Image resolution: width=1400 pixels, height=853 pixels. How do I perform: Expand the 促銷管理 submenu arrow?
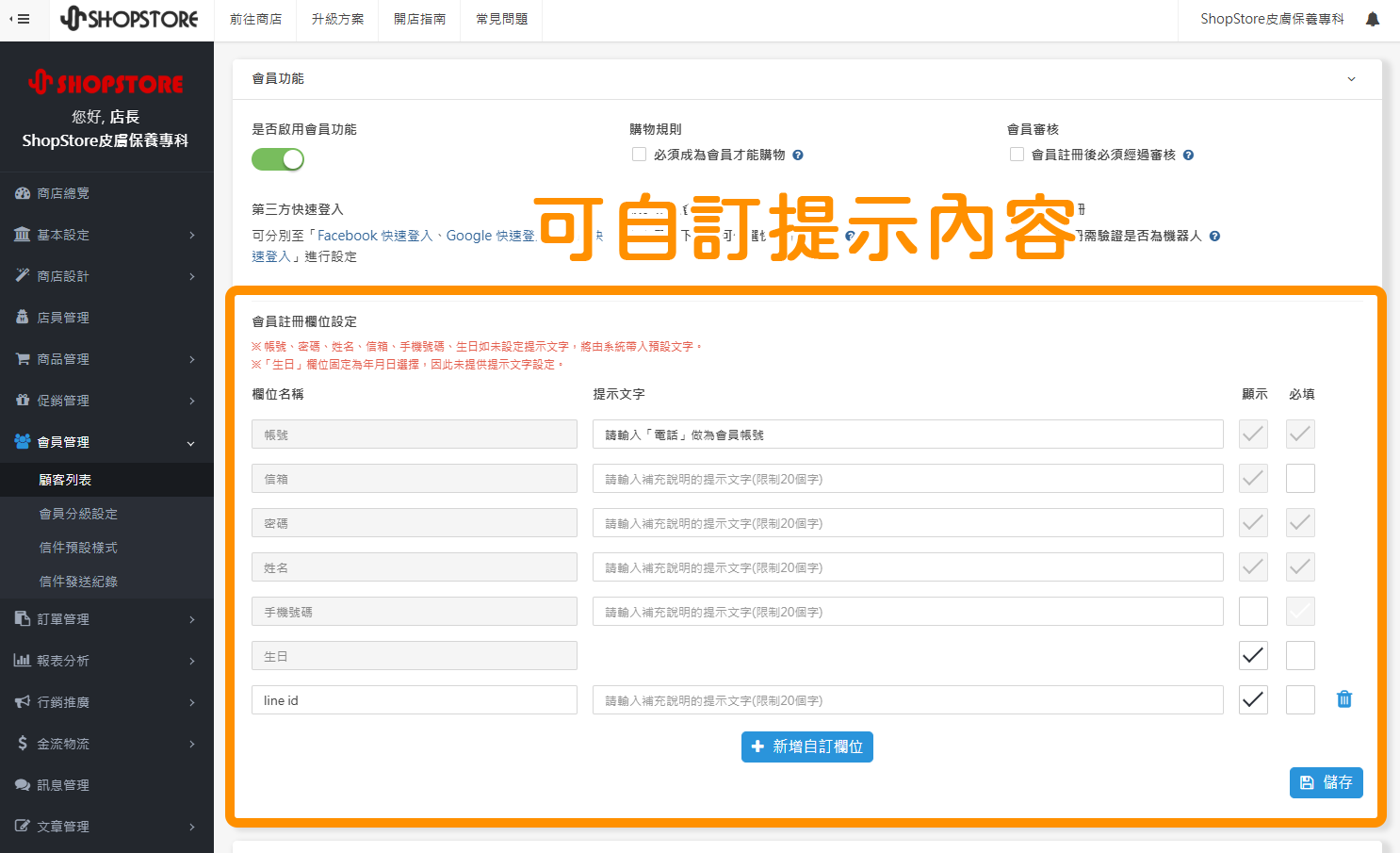coord(192,401)
